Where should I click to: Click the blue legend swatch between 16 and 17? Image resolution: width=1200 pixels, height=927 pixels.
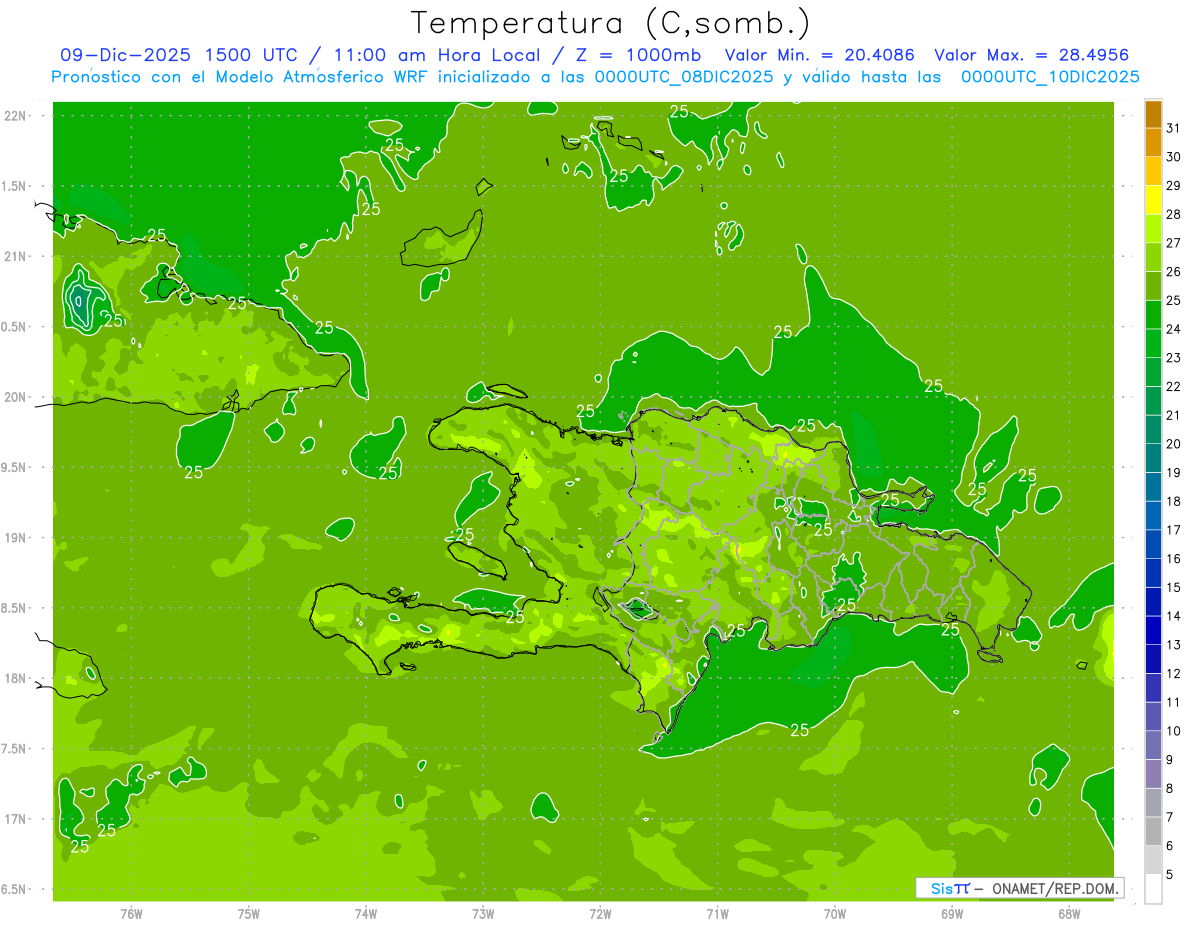(1153, 544)
